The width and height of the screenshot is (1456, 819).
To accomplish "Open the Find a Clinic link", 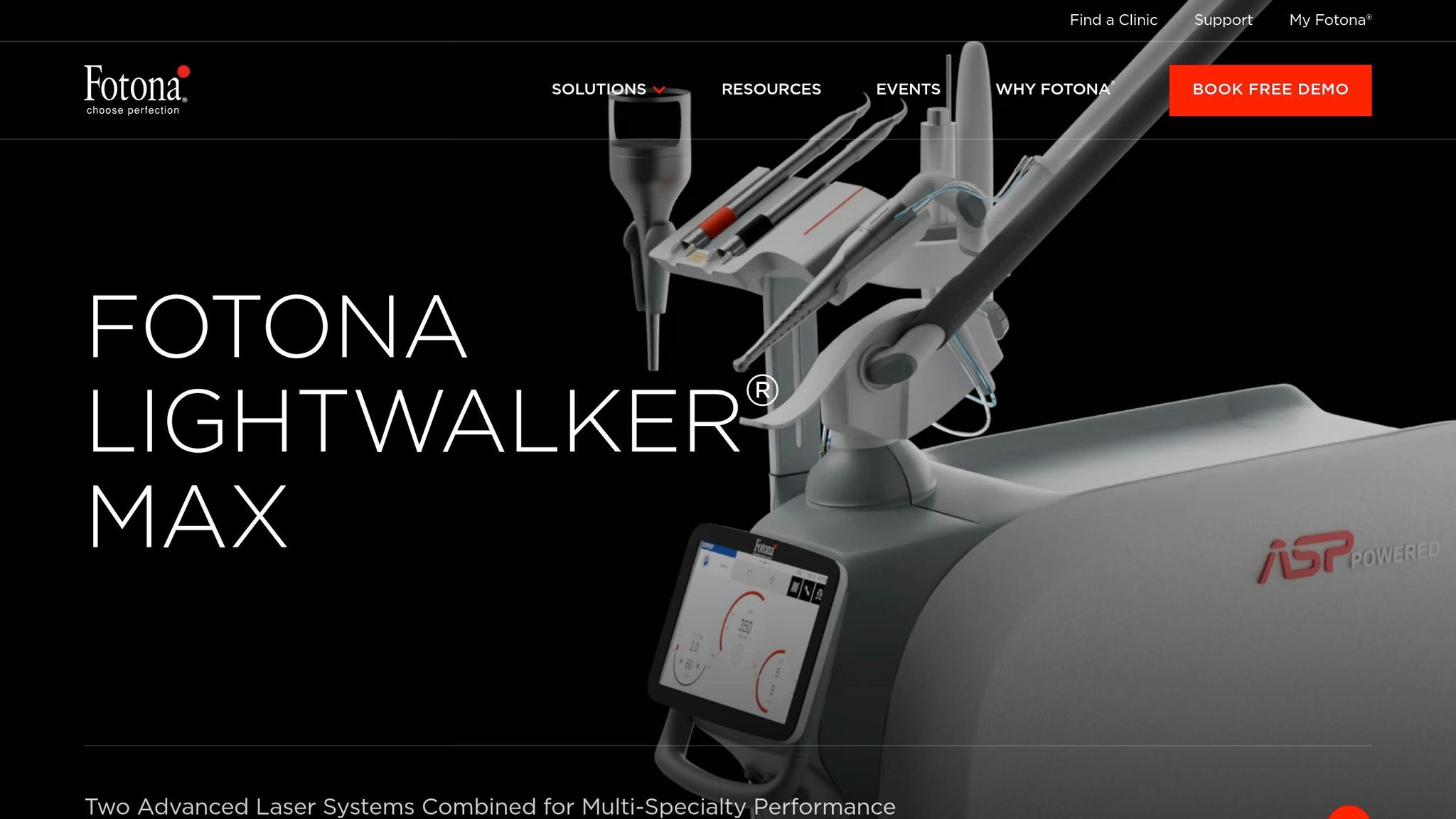I will point(1113,20).
